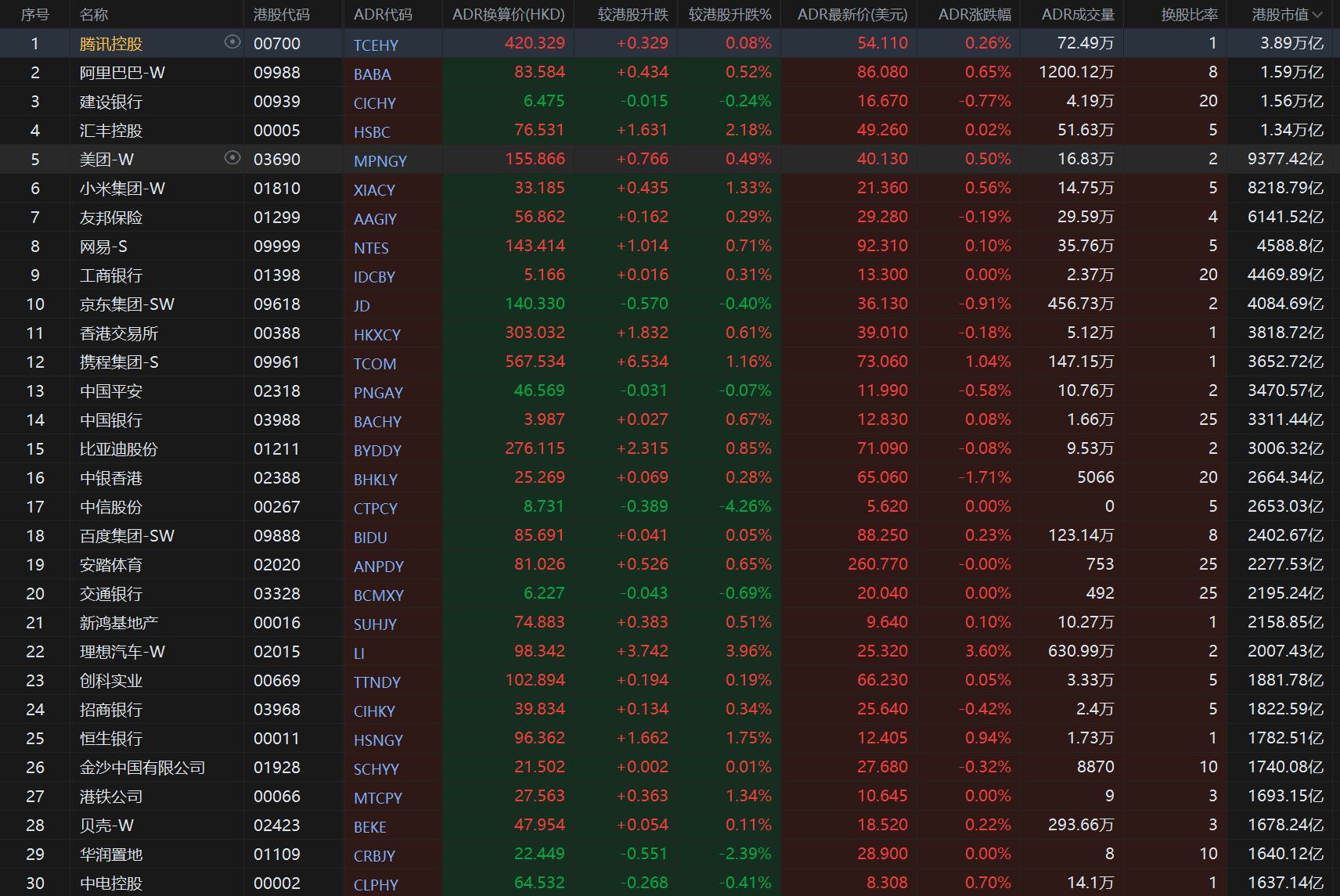Viewport: 1340px width, 896px height.
Task: Click HK code 00700
Action: 277,44
